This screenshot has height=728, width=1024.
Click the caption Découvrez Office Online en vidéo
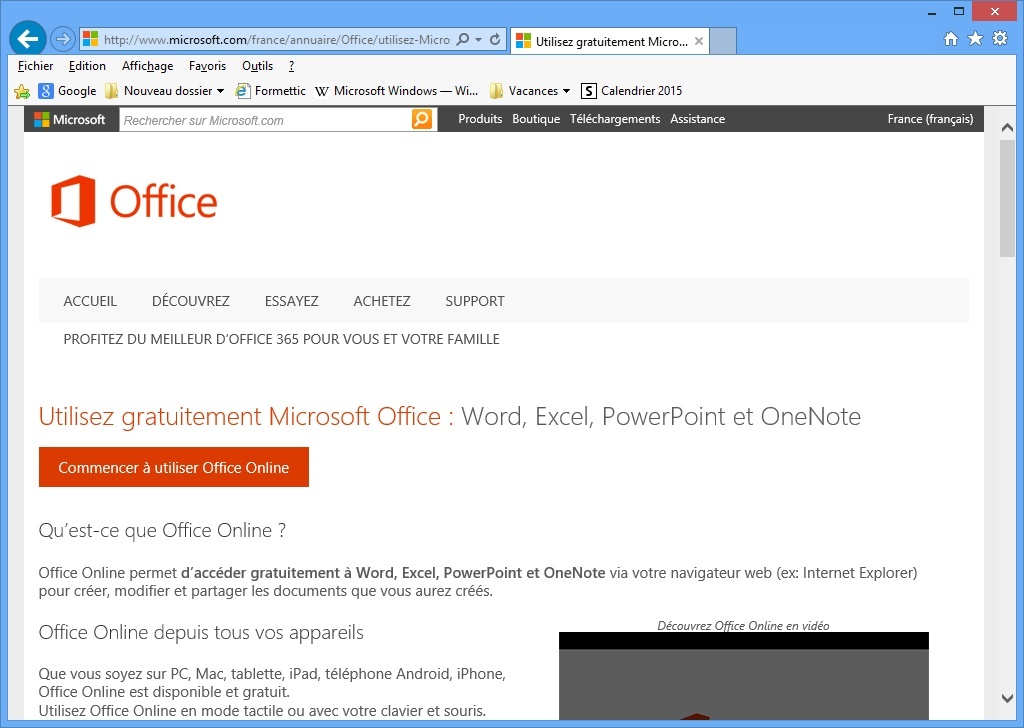pos(743,625)
